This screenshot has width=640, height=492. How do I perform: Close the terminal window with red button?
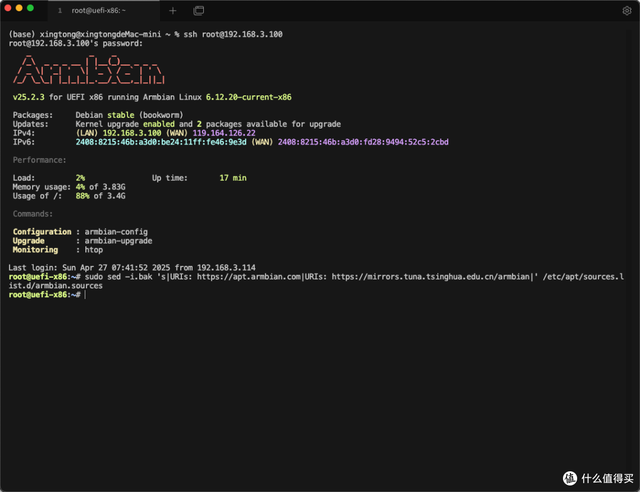[x=7, y=8]
